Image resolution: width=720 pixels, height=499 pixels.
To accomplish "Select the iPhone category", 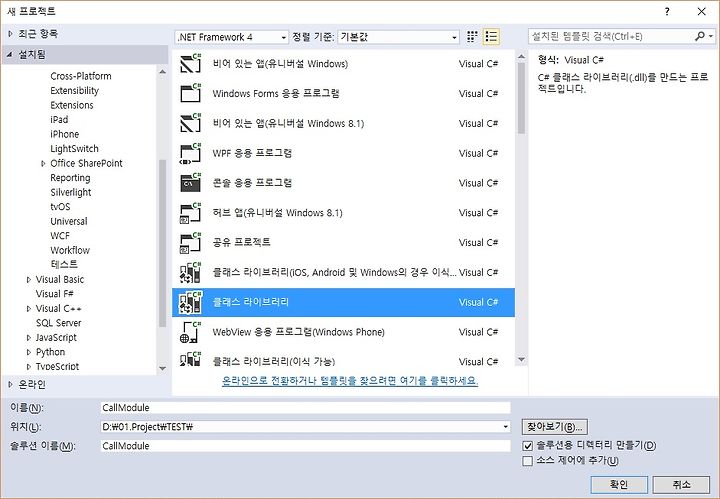I will click(64, 134).
